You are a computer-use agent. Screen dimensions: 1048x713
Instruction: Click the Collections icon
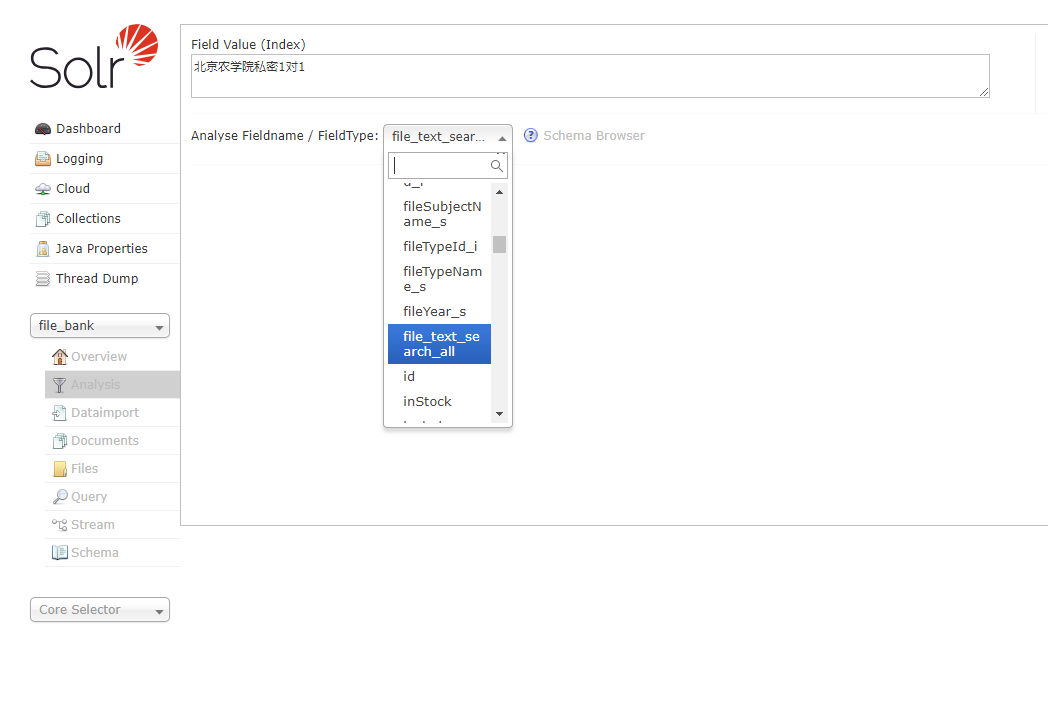point(43,219)
